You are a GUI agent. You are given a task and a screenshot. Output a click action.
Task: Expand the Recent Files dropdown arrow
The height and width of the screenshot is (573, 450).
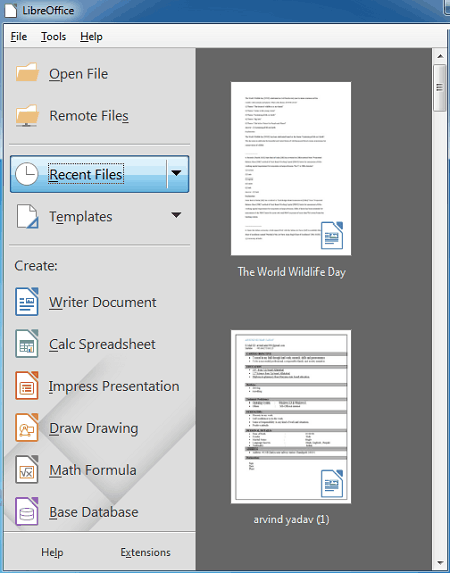177,173
